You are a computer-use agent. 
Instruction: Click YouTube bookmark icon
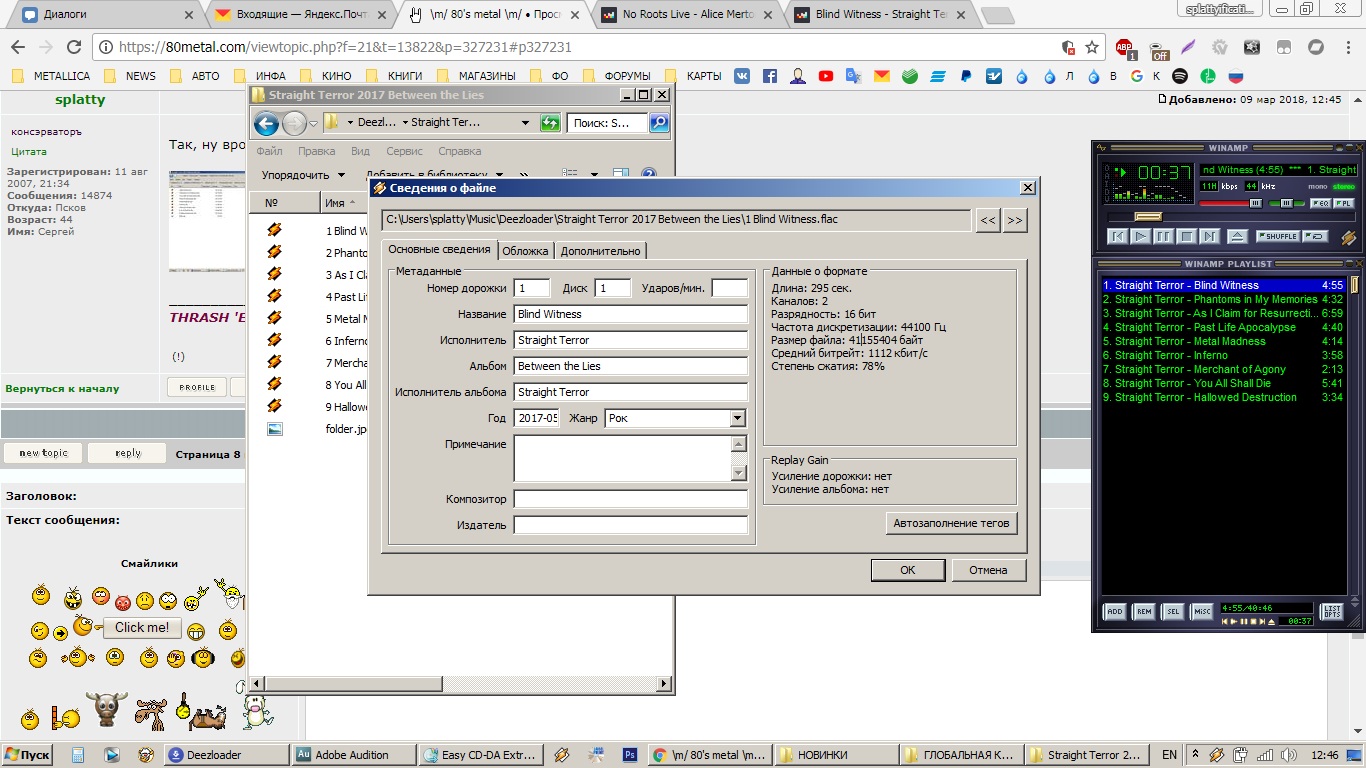tap(826, 76)
